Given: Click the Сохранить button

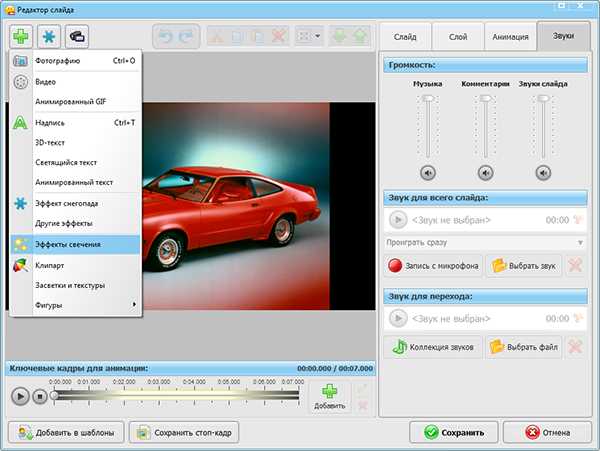Looking at the screenshot, I should tap(454, 433).
